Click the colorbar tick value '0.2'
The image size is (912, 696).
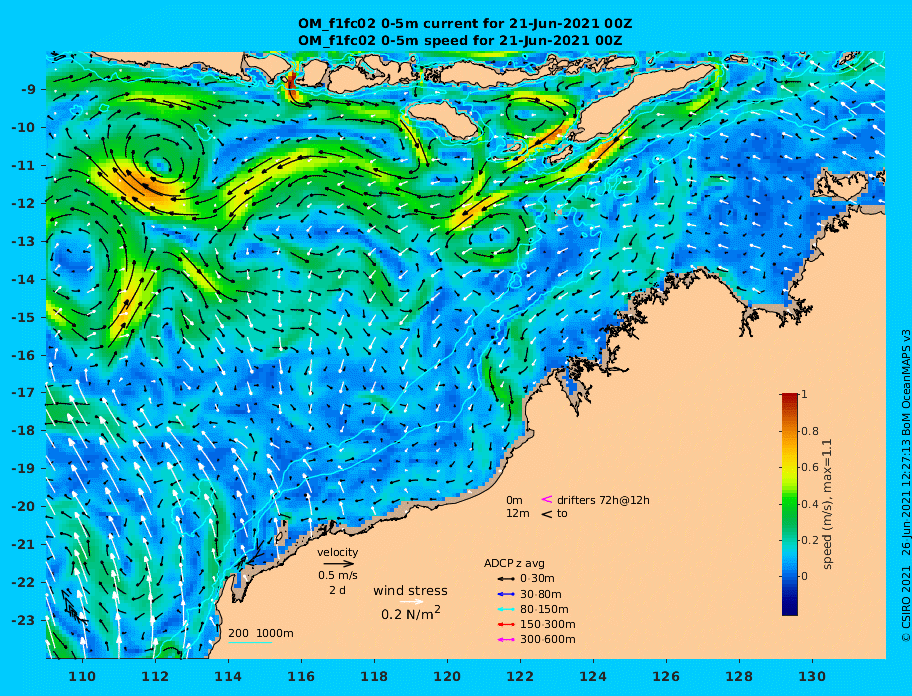[x=810, y=540]
